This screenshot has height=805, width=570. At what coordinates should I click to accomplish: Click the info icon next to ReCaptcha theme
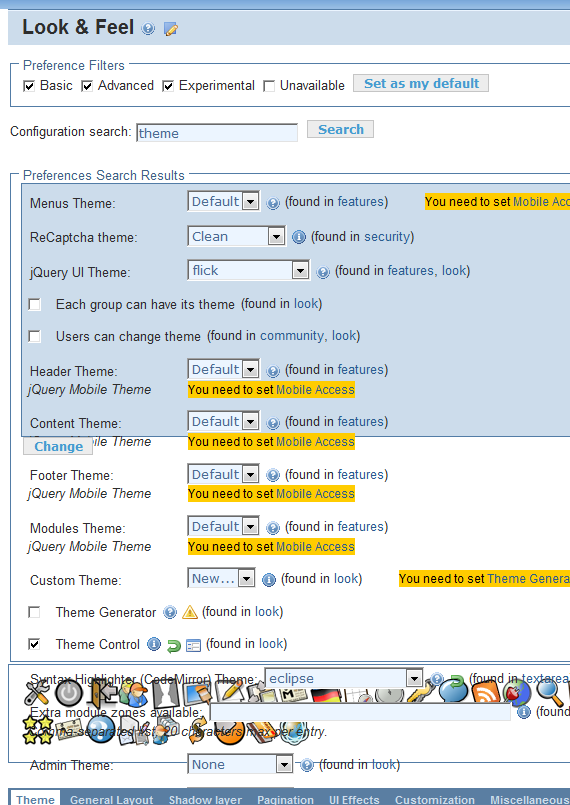point(299,237)
